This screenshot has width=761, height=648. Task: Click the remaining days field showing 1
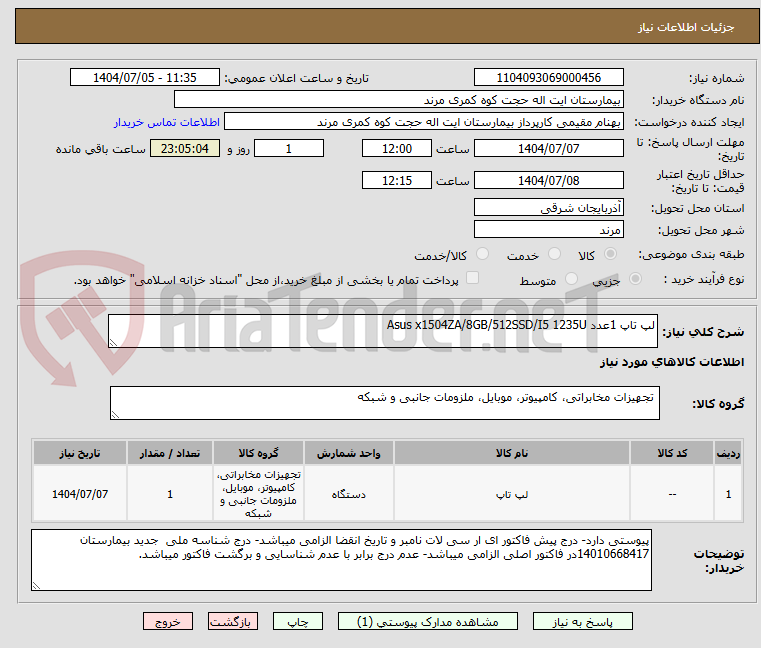(x=289, y=148)
